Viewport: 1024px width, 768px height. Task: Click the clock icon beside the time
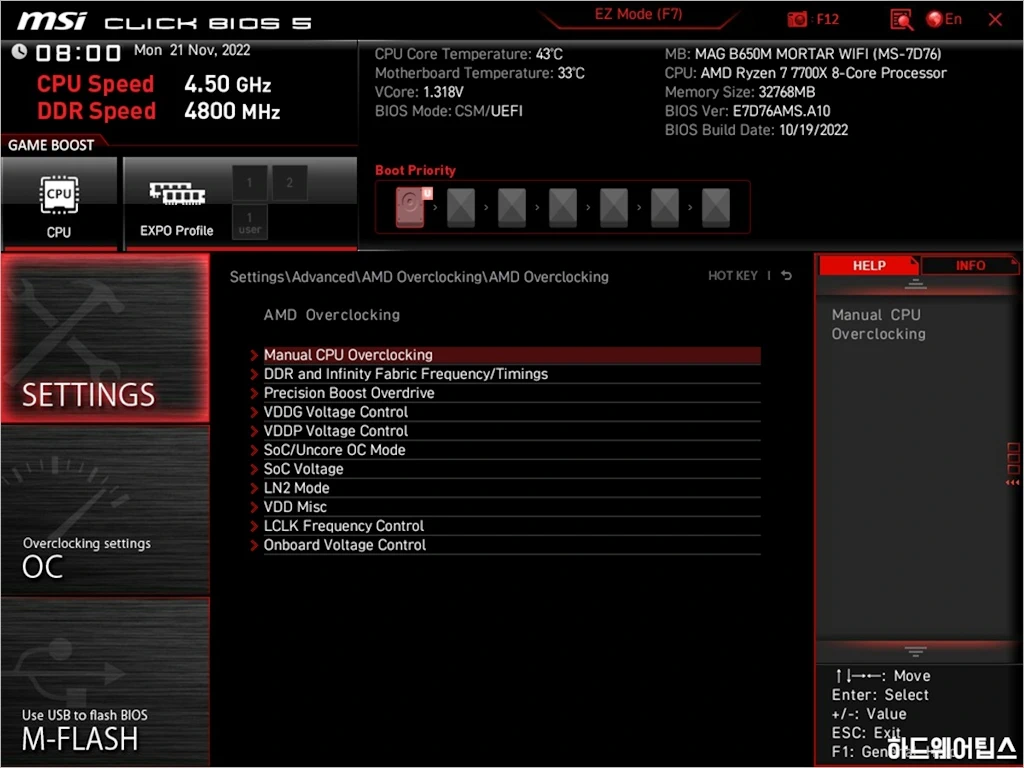pyautogui.click(x=20, y=51)
